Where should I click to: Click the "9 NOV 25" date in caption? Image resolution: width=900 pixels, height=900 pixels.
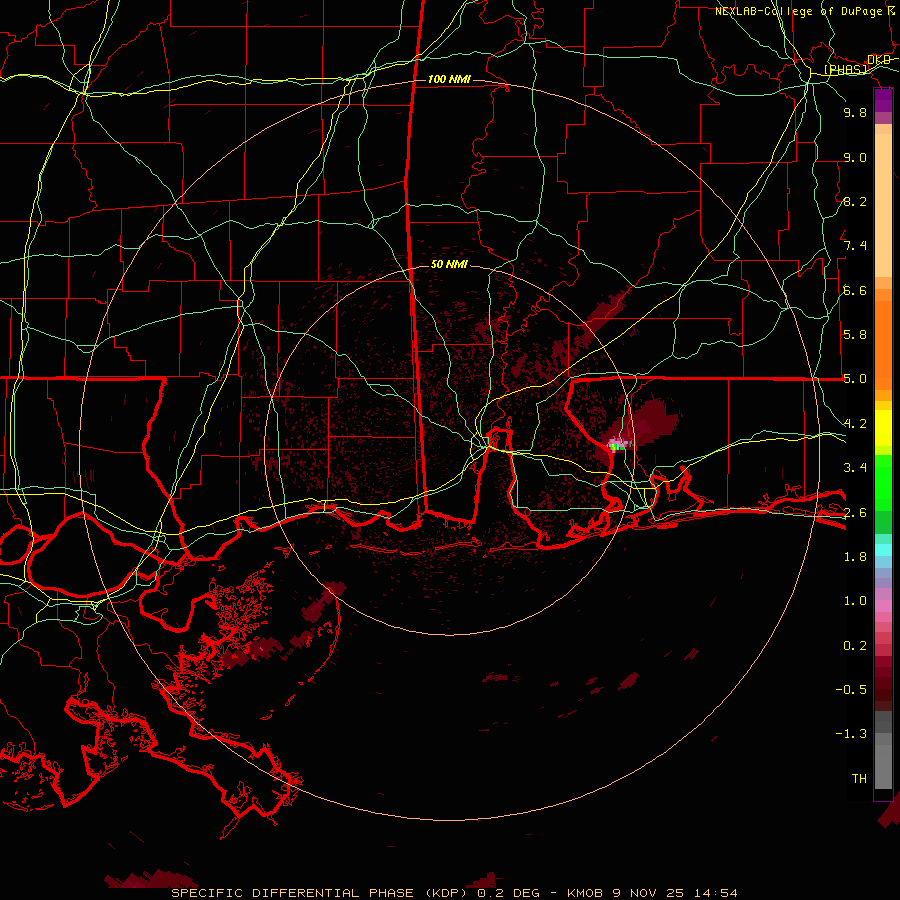pyautogui.click(x=648, y=893)
